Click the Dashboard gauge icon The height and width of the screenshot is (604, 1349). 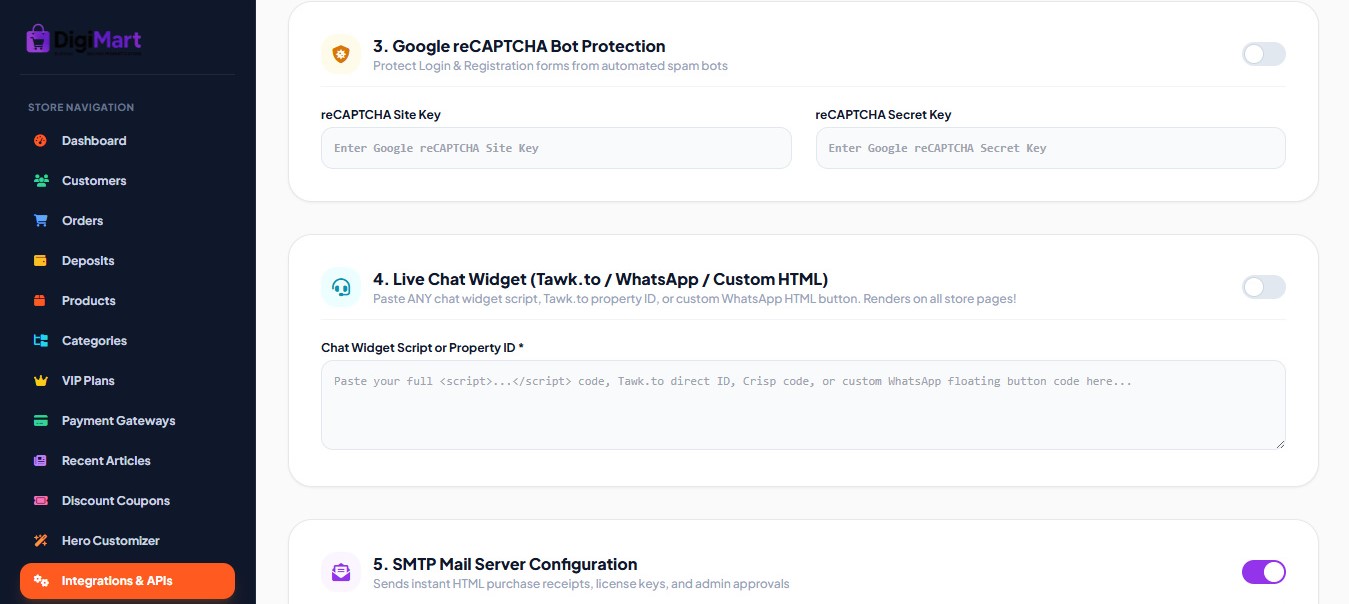(x=41, y=141)
